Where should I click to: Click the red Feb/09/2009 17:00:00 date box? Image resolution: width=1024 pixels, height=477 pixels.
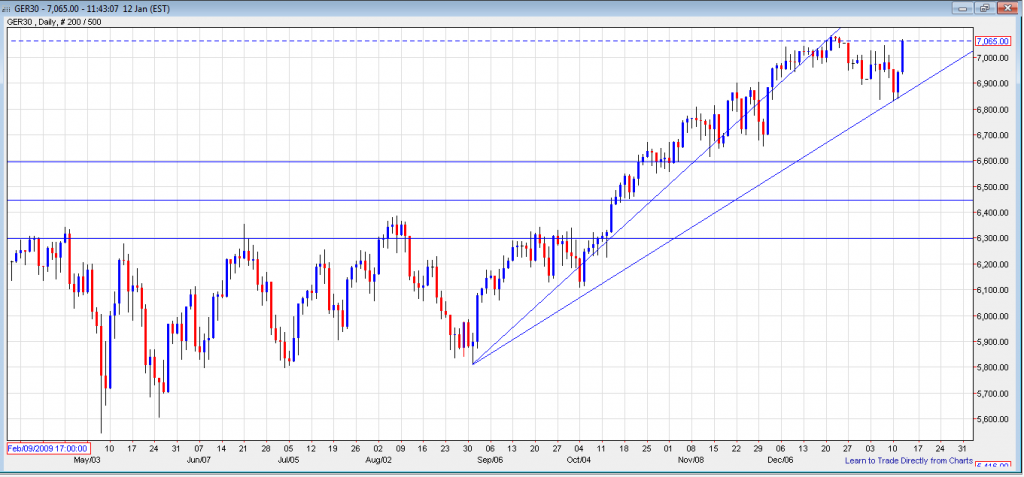point(48,448)
